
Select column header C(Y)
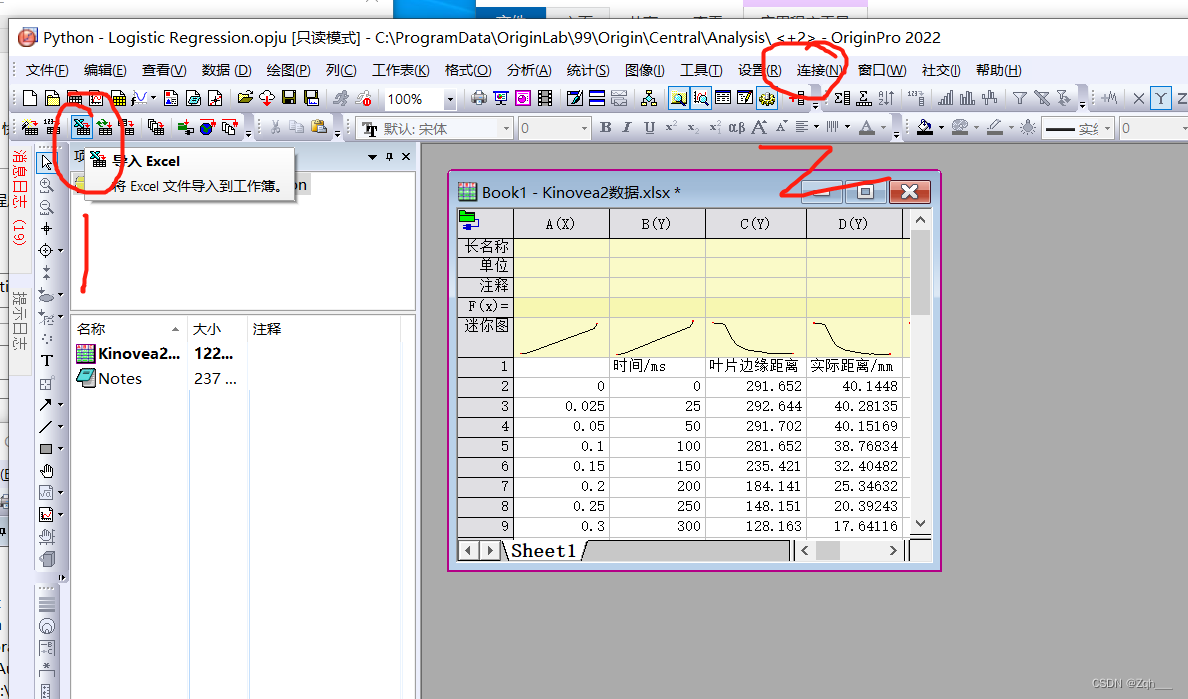(x=755, y=223)
